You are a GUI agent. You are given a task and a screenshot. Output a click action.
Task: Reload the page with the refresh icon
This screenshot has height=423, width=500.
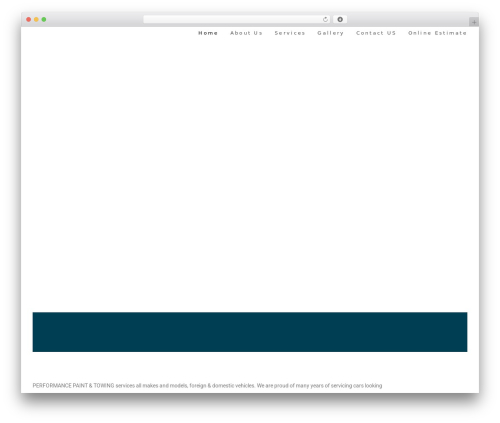point(325,19)
